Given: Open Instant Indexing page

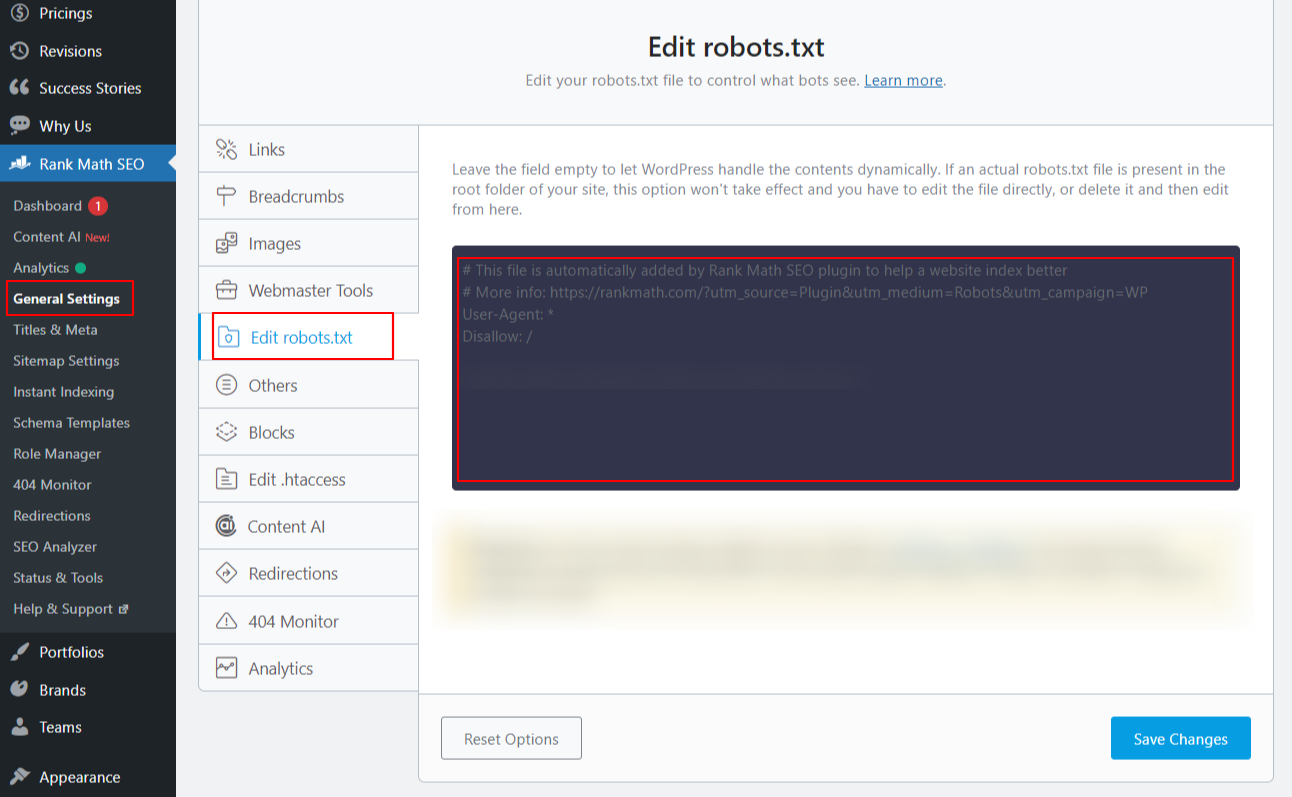Looking at the screenshot, I should [x=63, y=392].
